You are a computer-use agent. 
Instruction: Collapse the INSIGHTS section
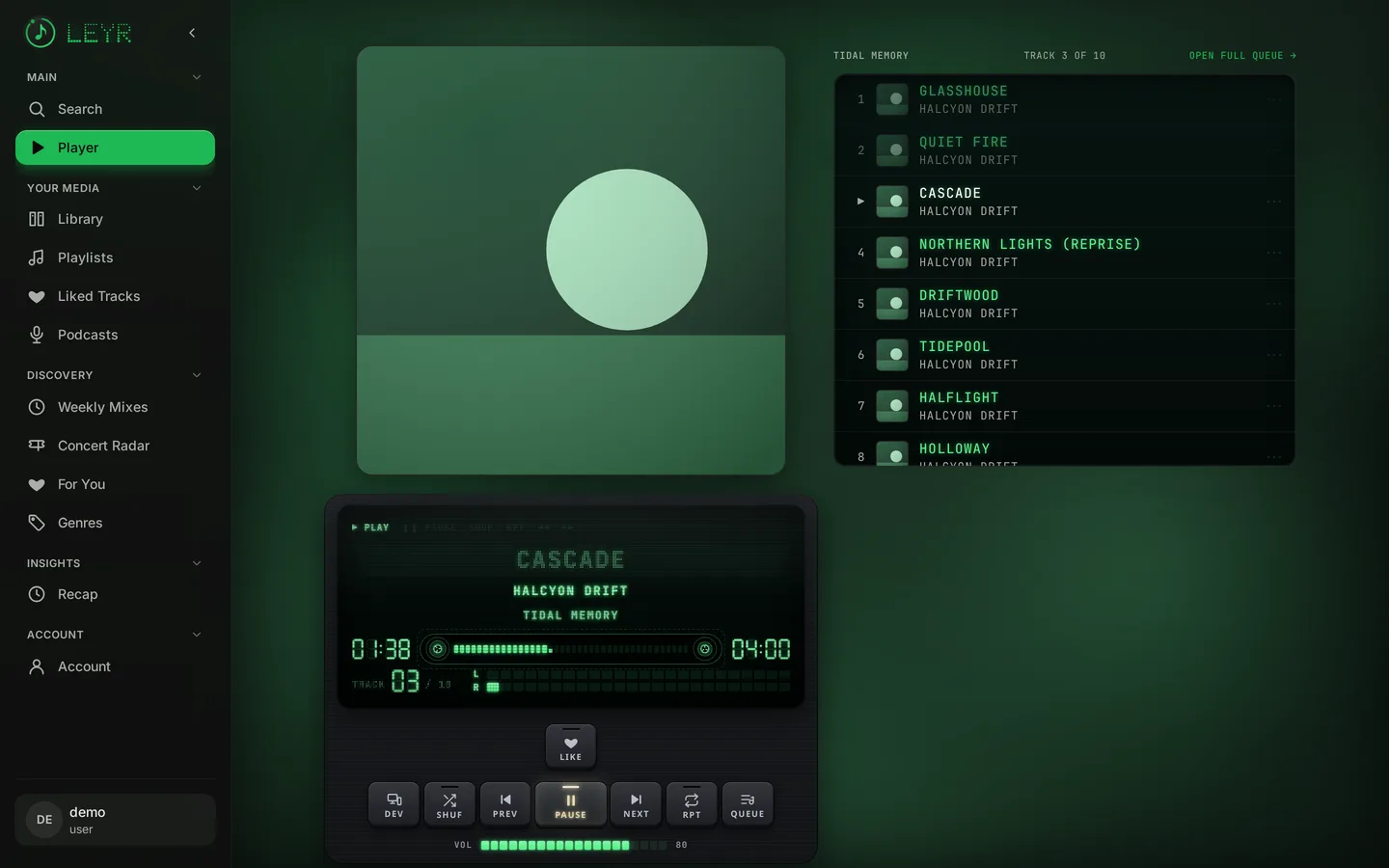(197, 563)
